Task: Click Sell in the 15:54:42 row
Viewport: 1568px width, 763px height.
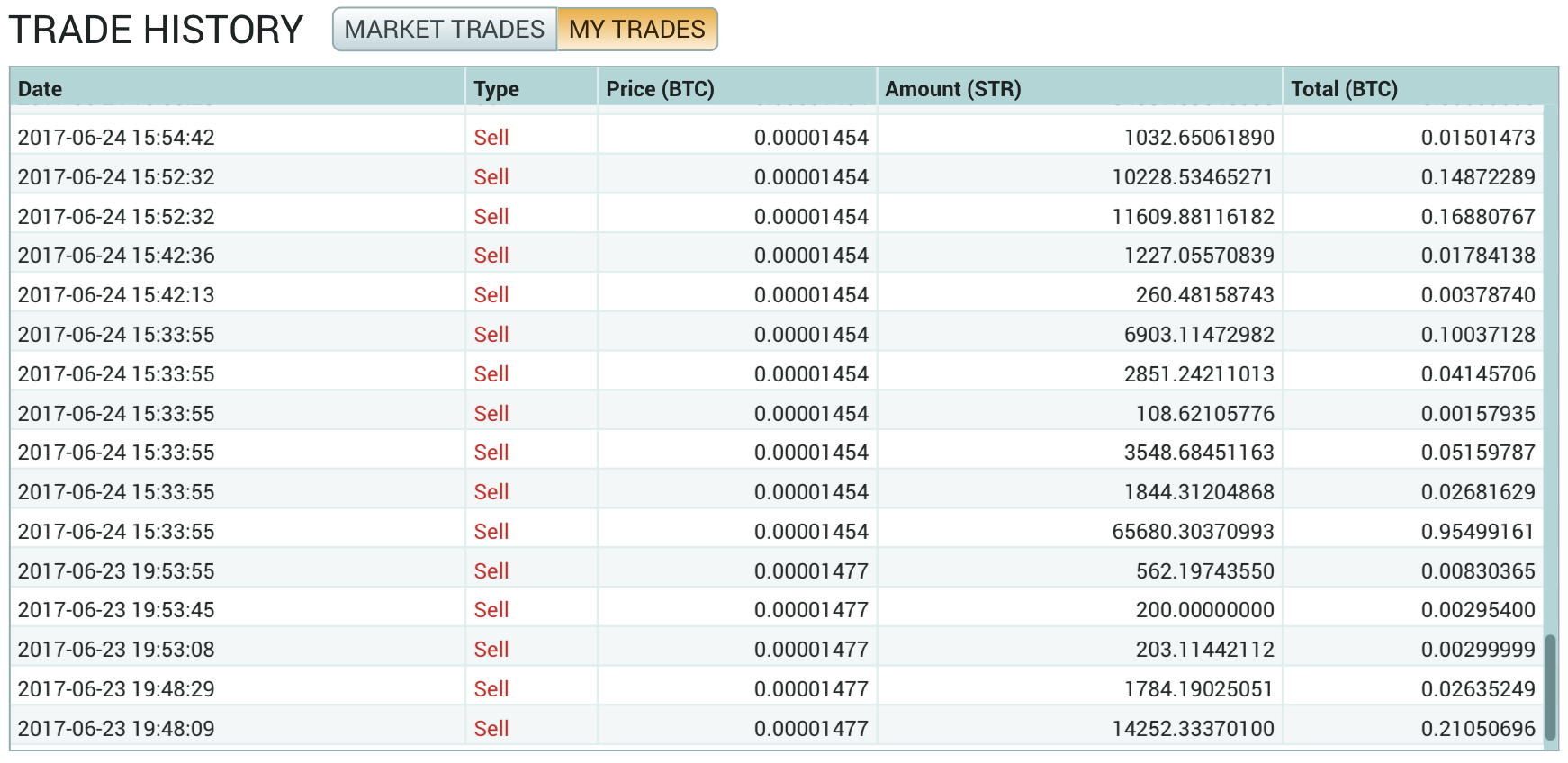Action: (491, 138)
